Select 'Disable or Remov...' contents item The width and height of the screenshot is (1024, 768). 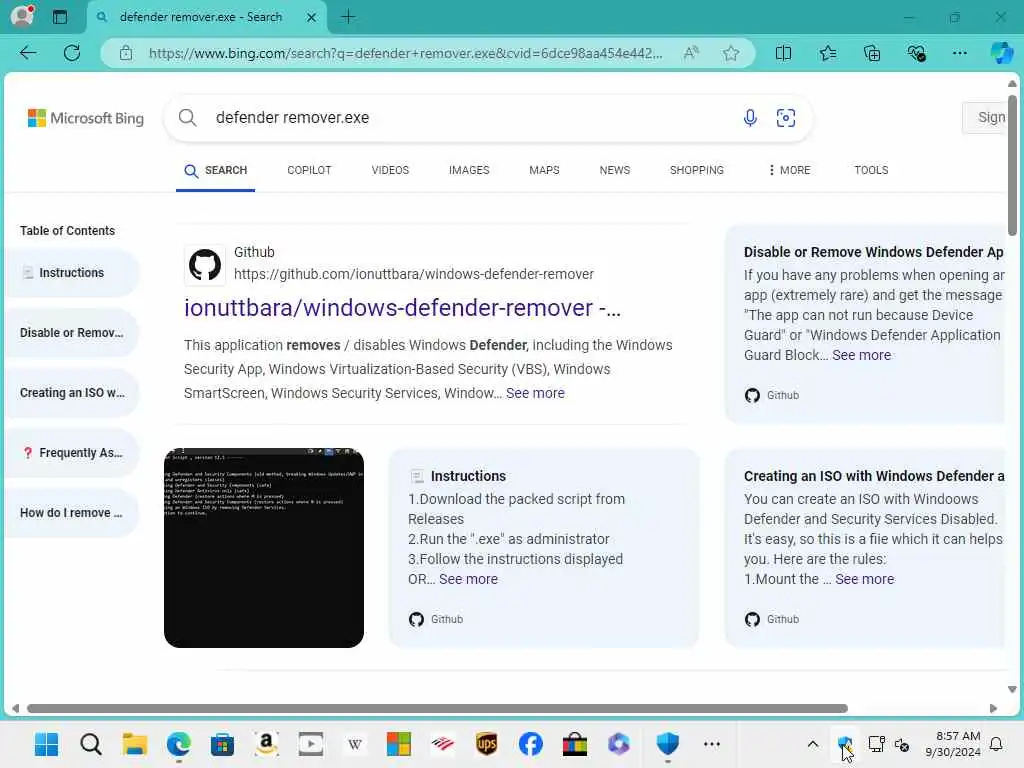click(72, 332)
